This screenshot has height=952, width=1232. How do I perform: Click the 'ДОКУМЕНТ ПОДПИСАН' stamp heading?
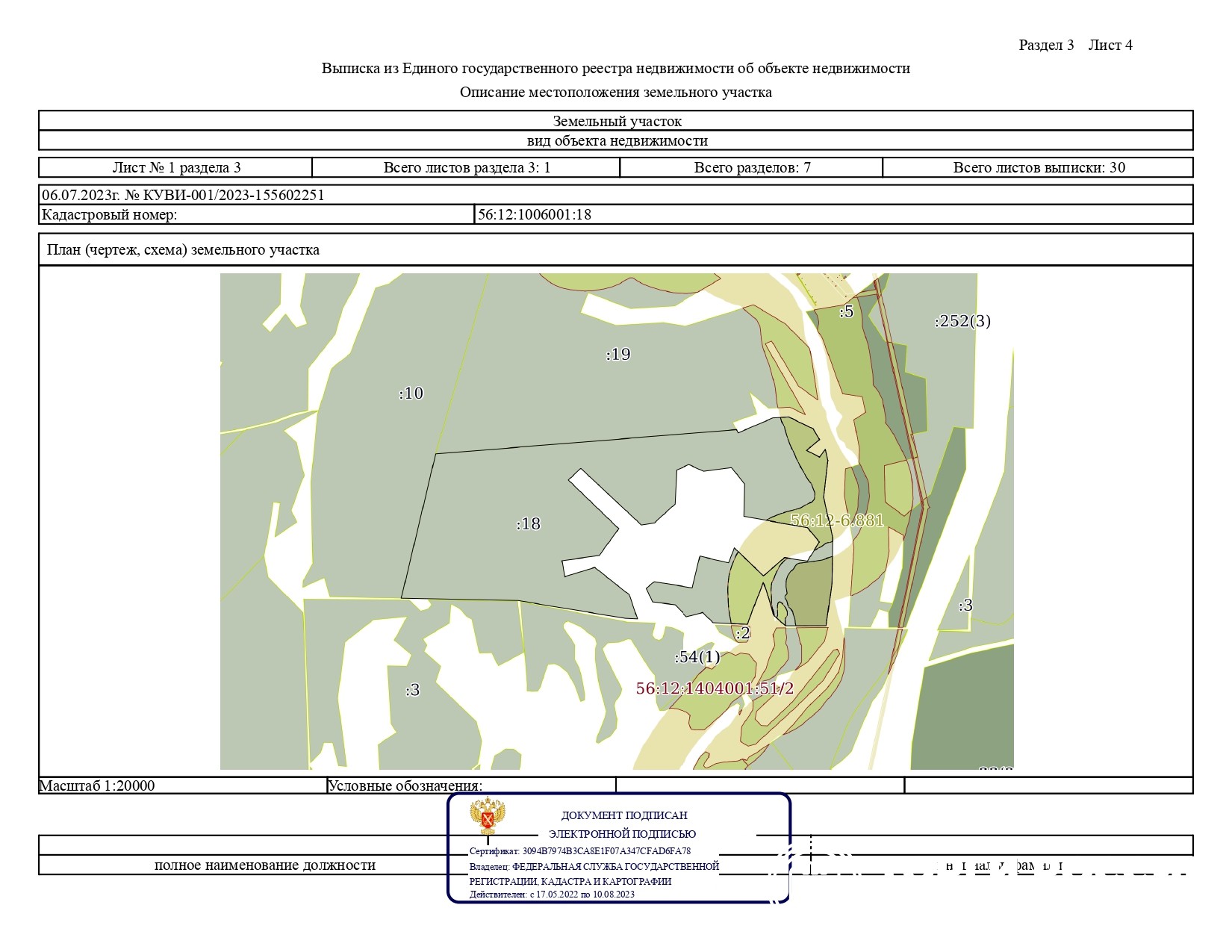(x=624, y=815)
